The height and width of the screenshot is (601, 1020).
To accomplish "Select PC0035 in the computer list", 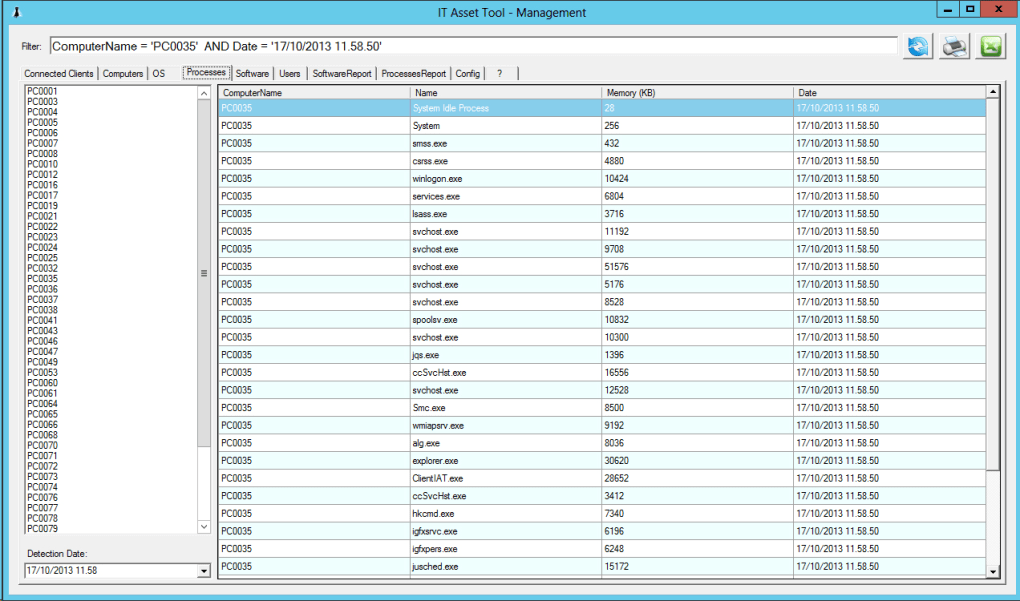I will click(x=42, y=279).
